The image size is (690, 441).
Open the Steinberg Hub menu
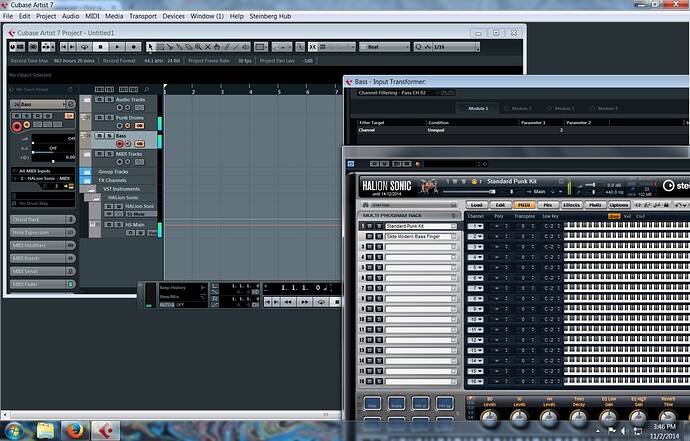pos(270,16)
